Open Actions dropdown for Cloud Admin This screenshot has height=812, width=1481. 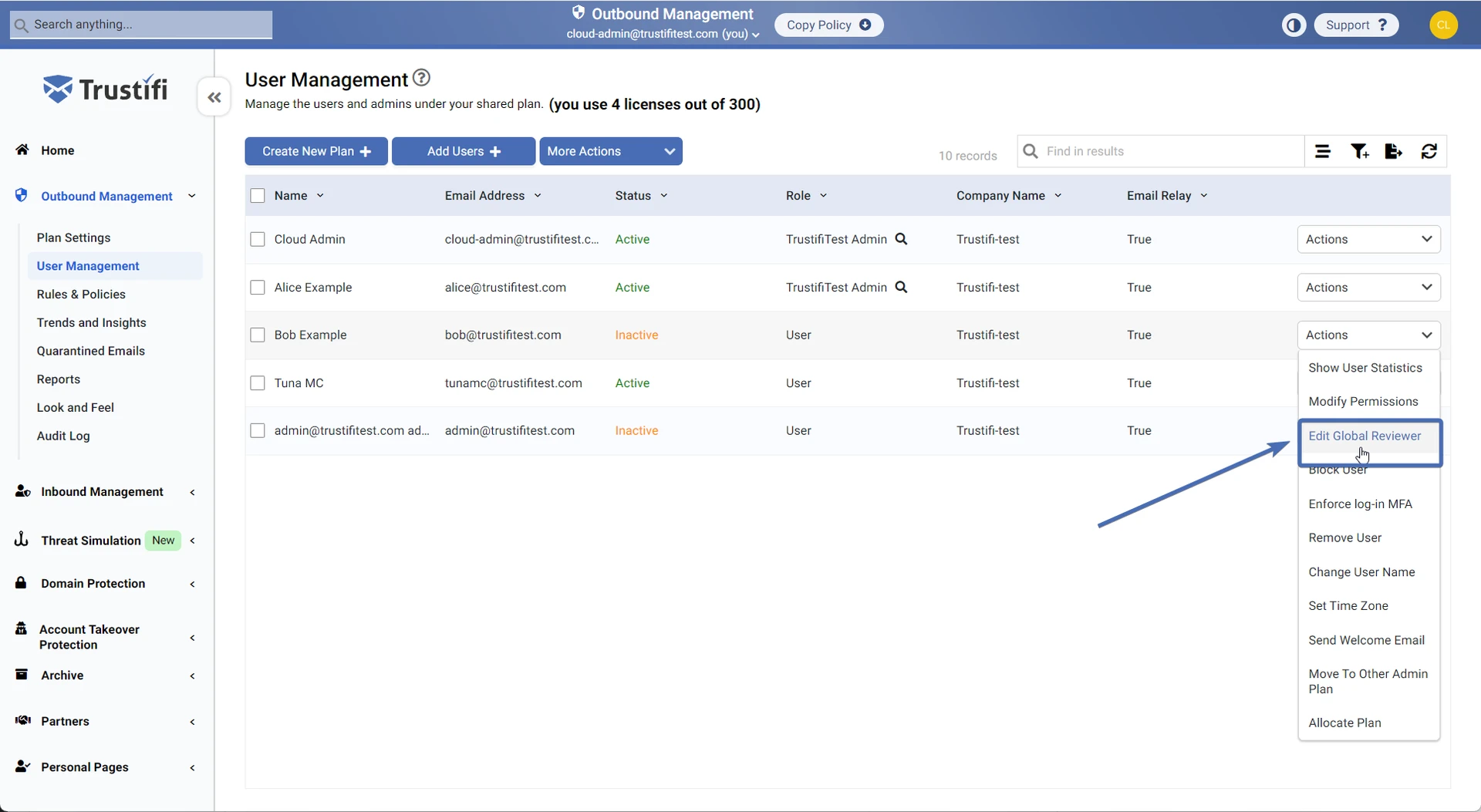(x=1368, y=240)
